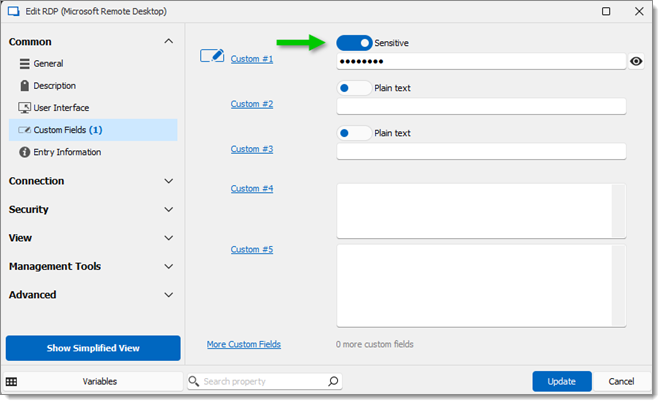Click the custom field edit icon beside Custom #1
Screen dimensions: 663x405
[x=212, y=56]
